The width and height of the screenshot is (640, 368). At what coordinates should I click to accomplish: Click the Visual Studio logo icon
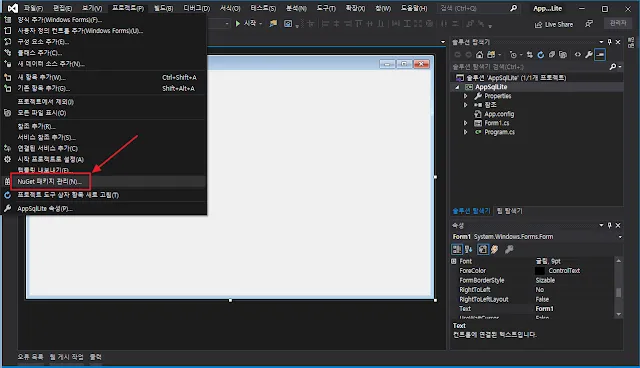pos(13,8)
